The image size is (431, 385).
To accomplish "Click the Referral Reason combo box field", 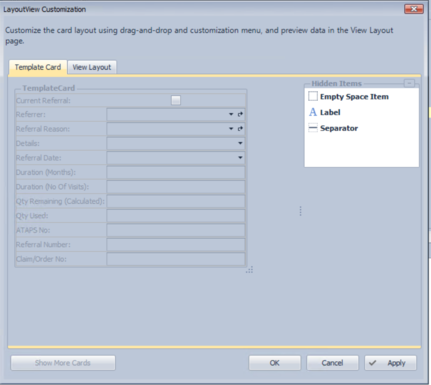I will coord(176,129).
